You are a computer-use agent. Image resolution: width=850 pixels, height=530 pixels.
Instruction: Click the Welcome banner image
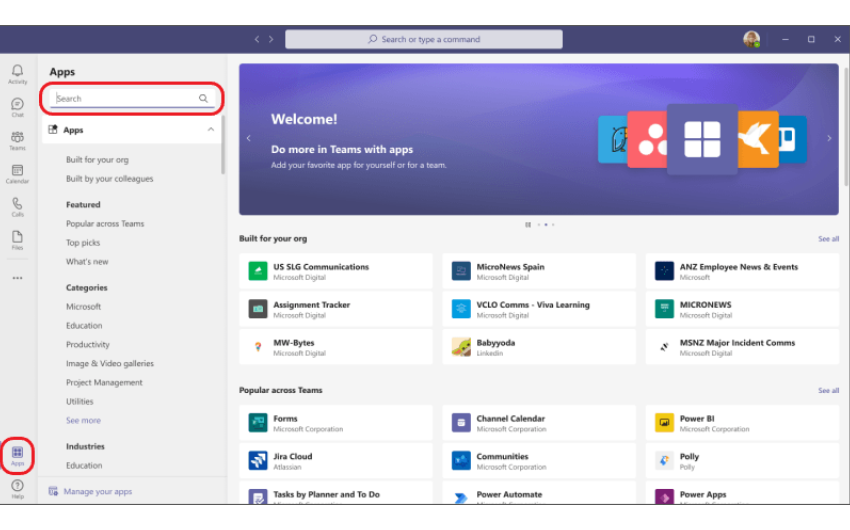[539, 139]
